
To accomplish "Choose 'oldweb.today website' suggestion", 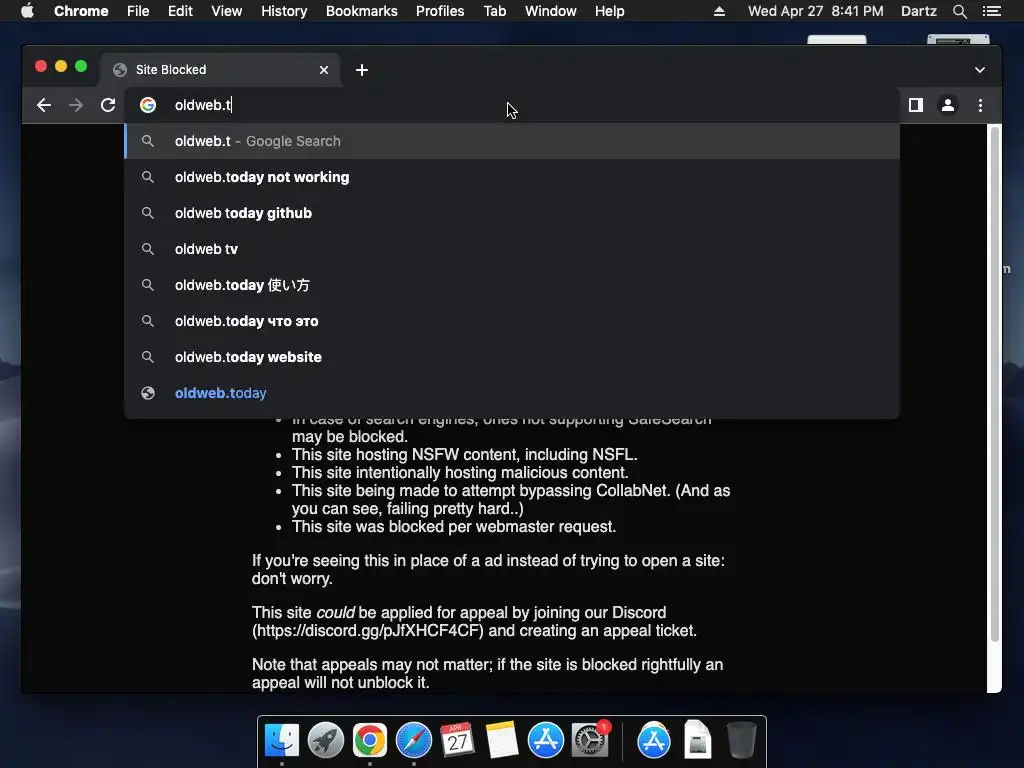I will 512,357.
